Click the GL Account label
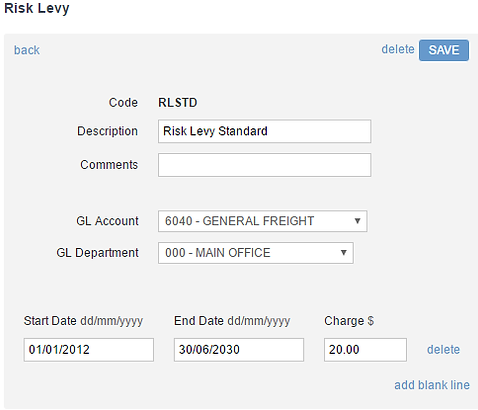 [x=107, y=221]
